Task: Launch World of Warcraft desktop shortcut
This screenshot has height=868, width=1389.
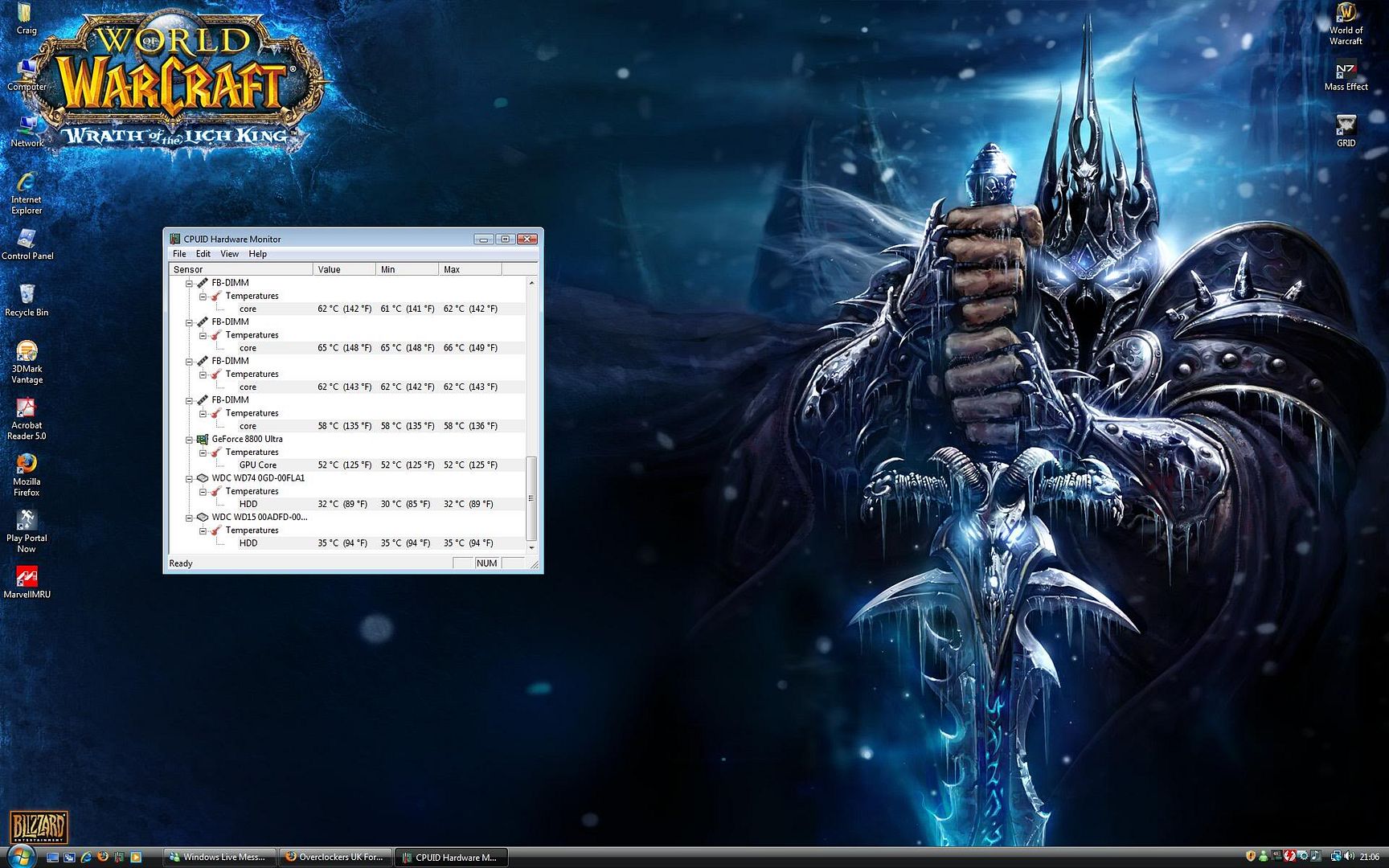Action: click(x=1346, y=24)
